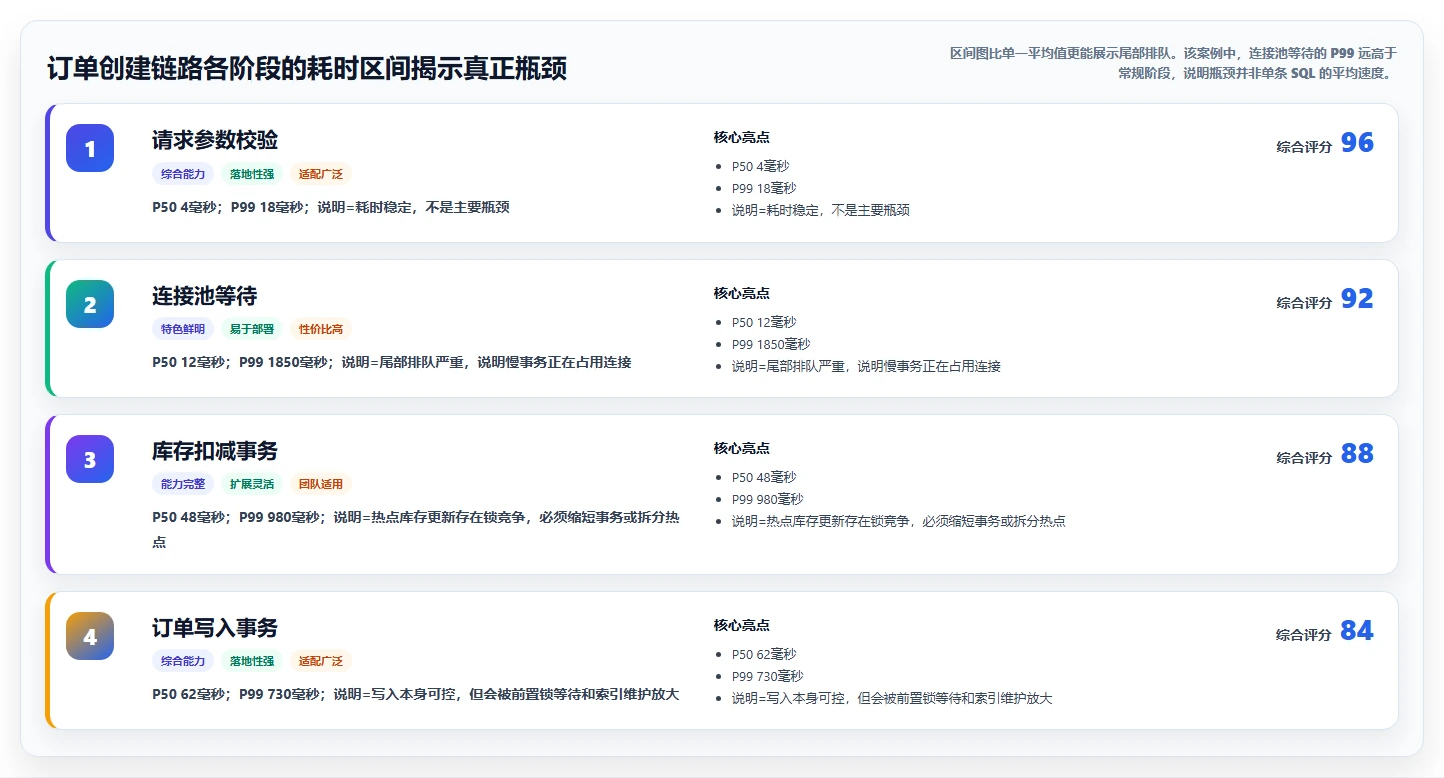Viewport: 1444px width, 778px height.
Task: Click the bullet '说明=尾部排队严重，说明慢事务正在占用连接'
Action: pos(866,366)
